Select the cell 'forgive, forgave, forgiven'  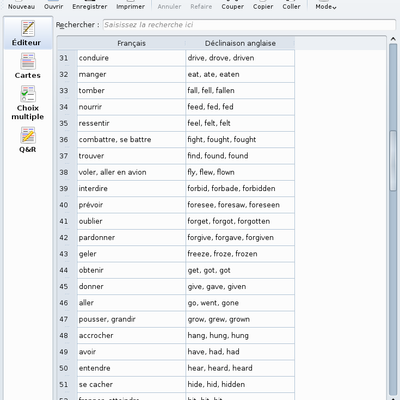(240, 238)
